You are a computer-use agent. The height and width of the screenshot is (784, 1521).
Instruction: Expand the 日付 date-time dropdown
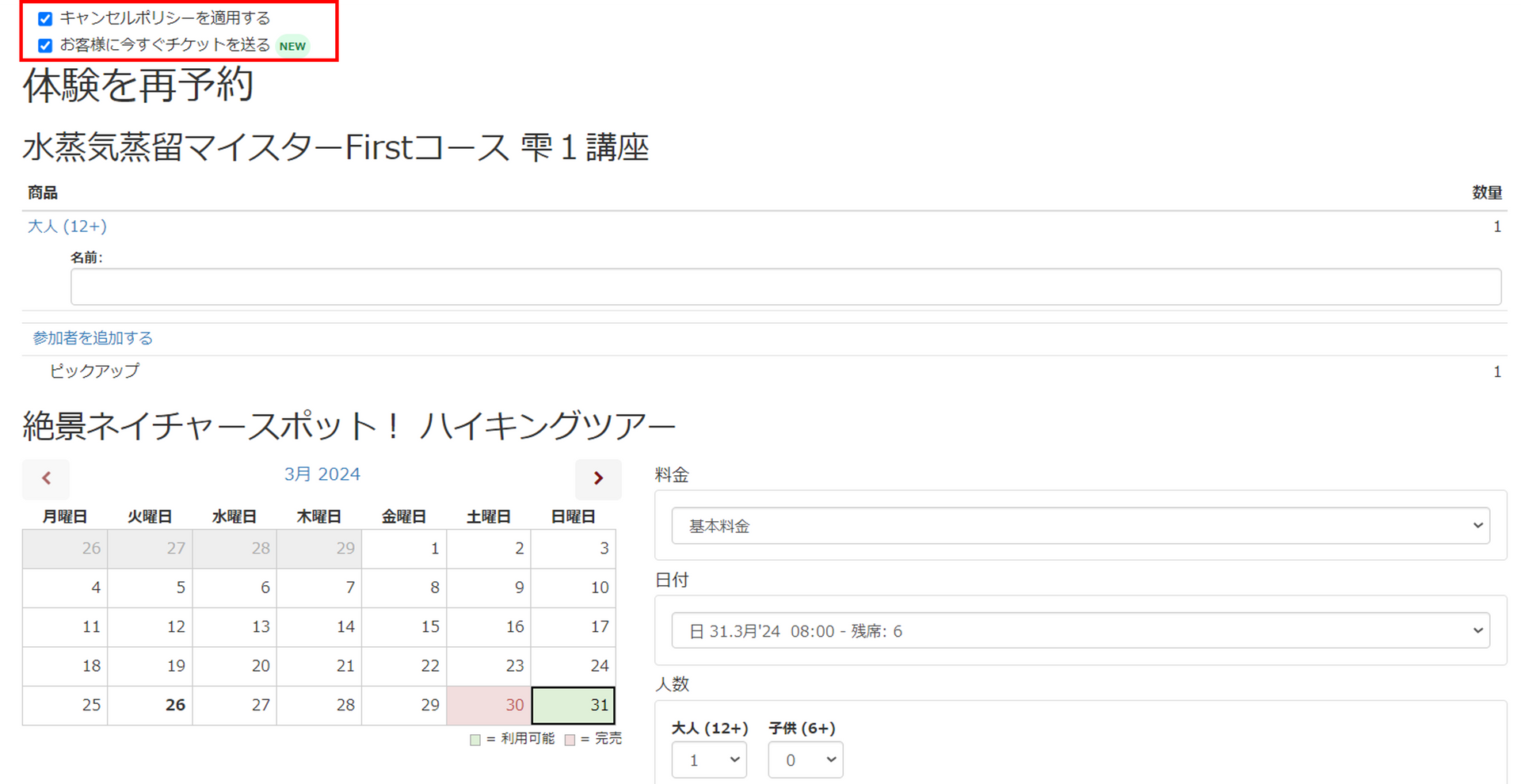pyautogui.click(x=1080, y=631)
